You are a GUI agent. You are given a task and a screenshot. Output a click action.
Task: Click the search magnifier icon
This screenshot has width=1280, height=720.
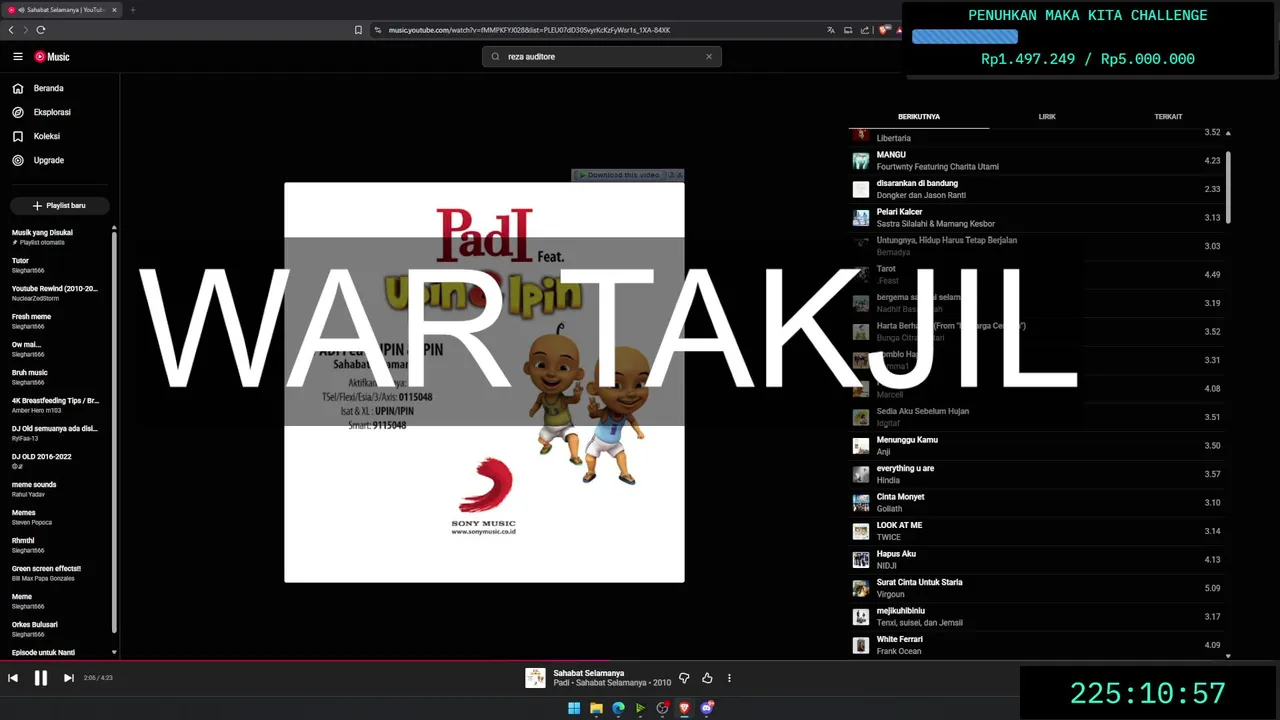495,57
